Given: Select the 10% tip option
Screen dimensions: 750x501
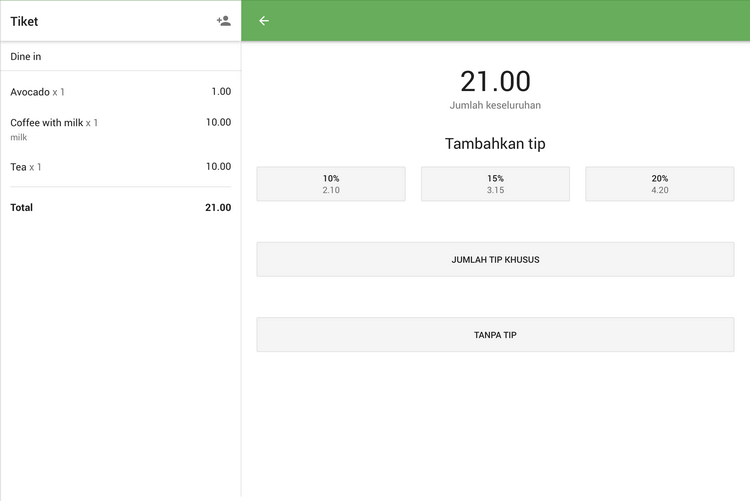Looking at the screenshot, I should [x=331, y=184].
